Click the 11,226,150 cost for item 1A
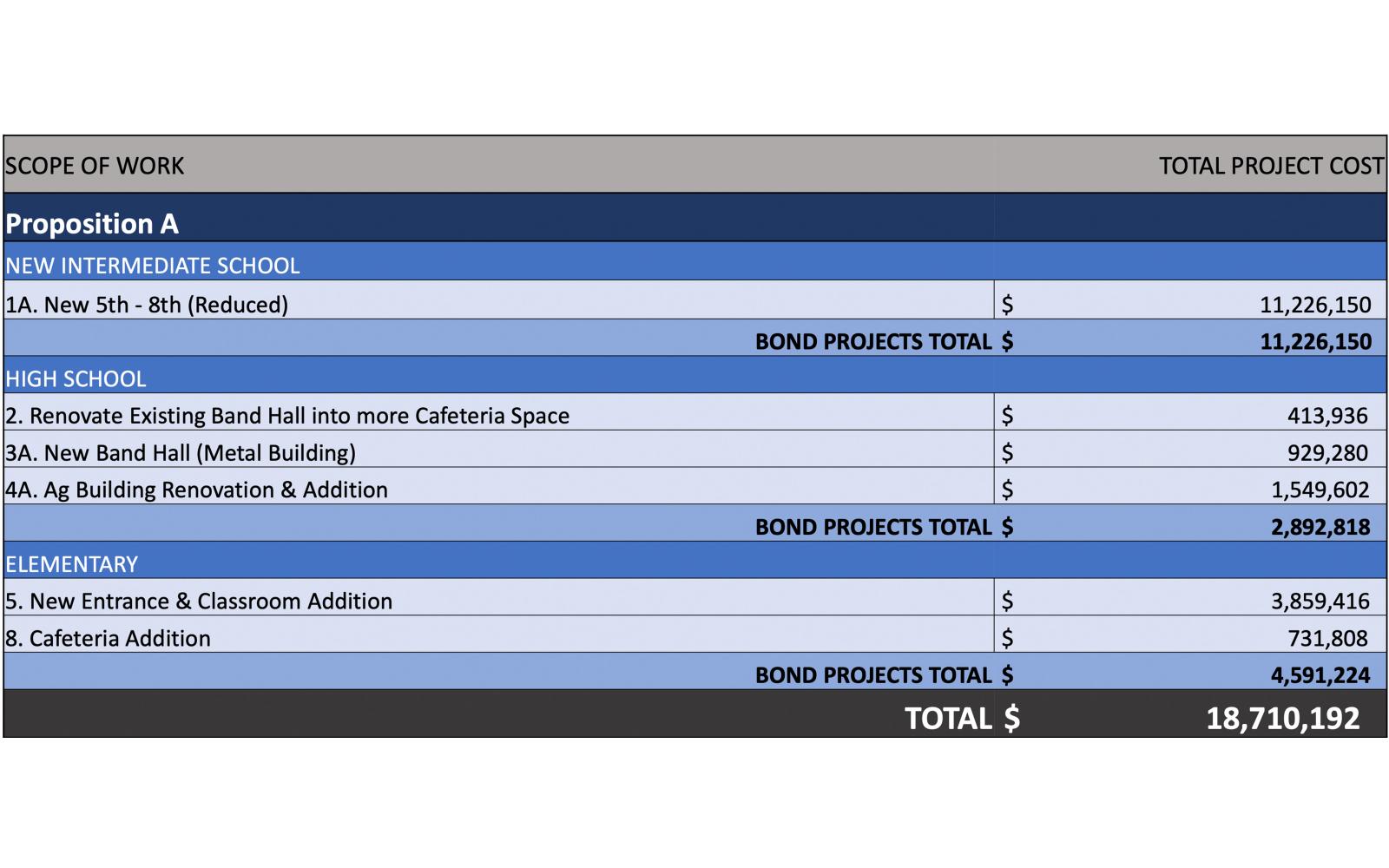The width and height of the screenshot is (1389, 868). coord(1315,305)
